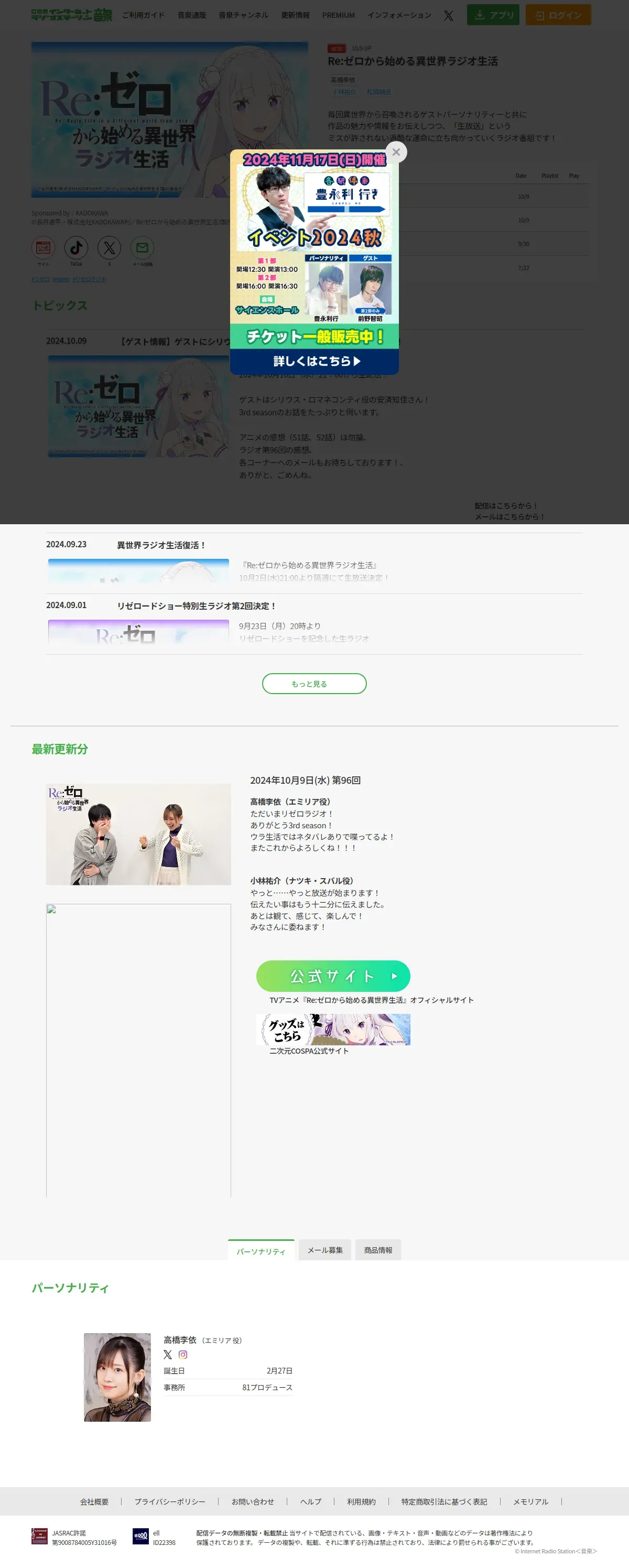The width and height of the screenshot is (629, 1568).
Task: Click the ell ID22398 logo icon
Action: 140,1537
